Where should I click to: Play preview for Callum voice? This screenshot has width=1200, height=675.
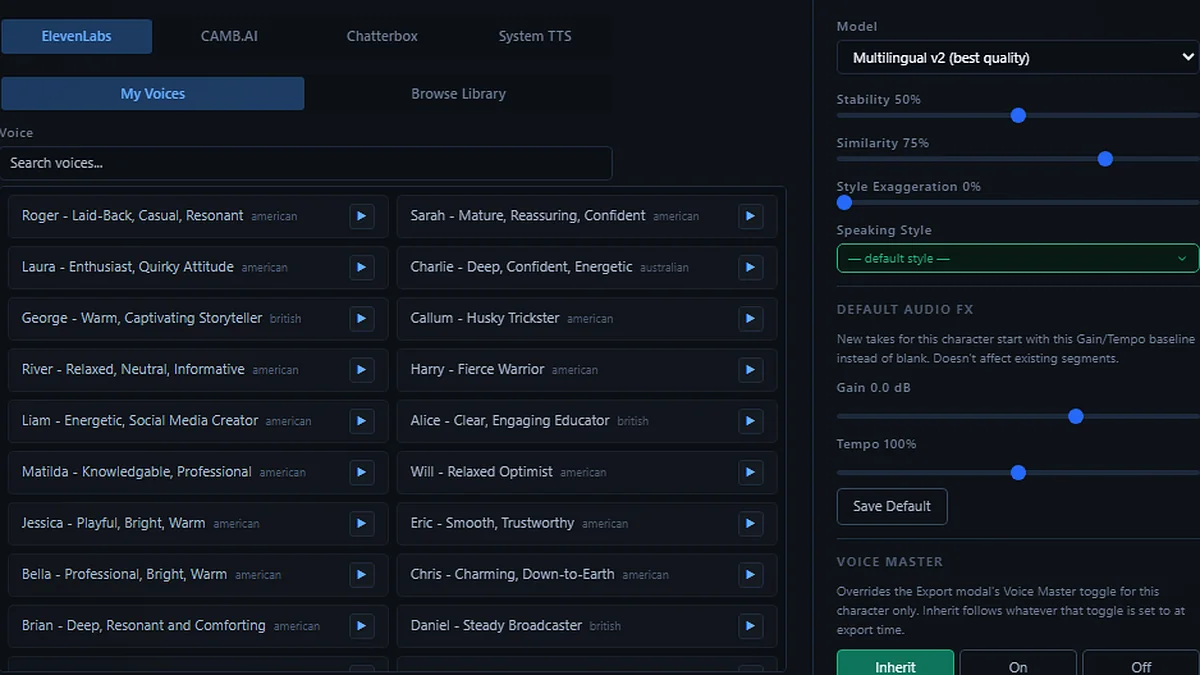pos(750,318)
